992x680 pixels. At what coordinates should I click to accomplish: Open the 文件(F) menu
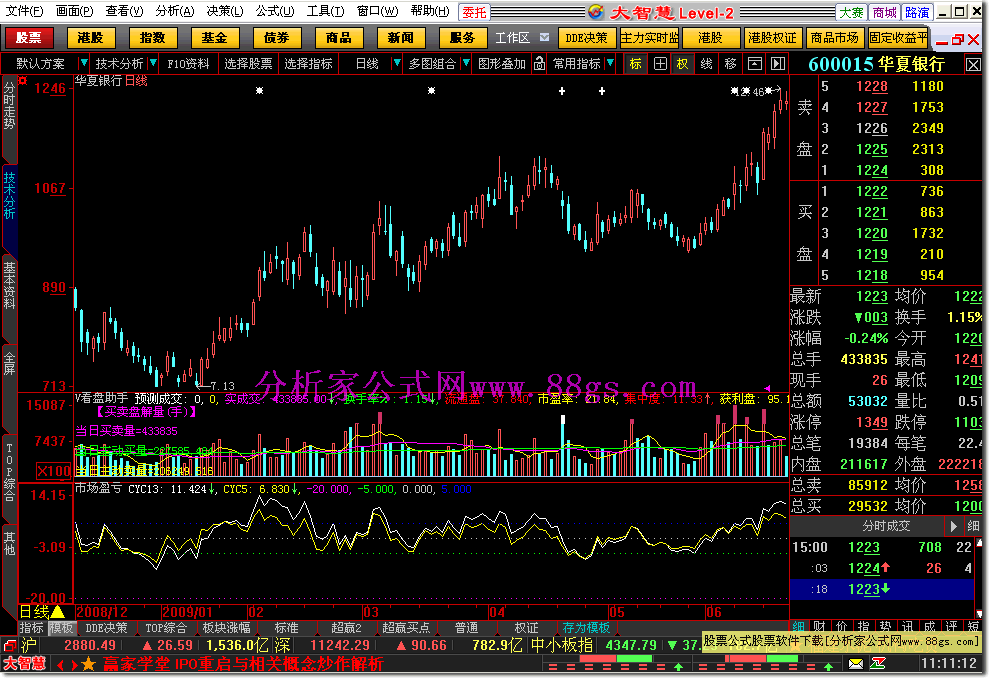(25, 11)
